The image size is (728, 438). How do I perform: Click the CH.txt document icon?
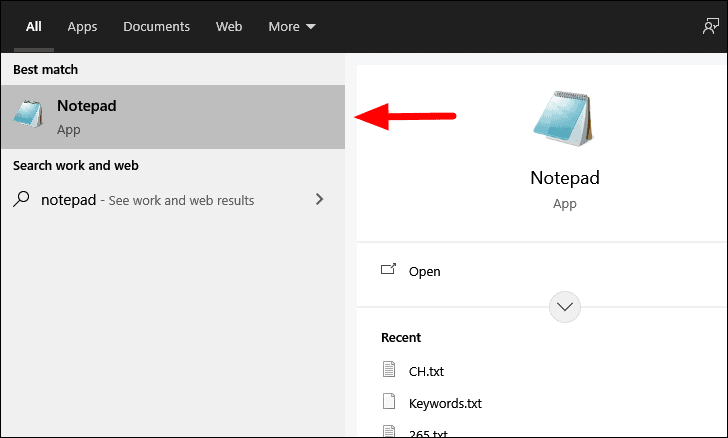tap(389, 369)
